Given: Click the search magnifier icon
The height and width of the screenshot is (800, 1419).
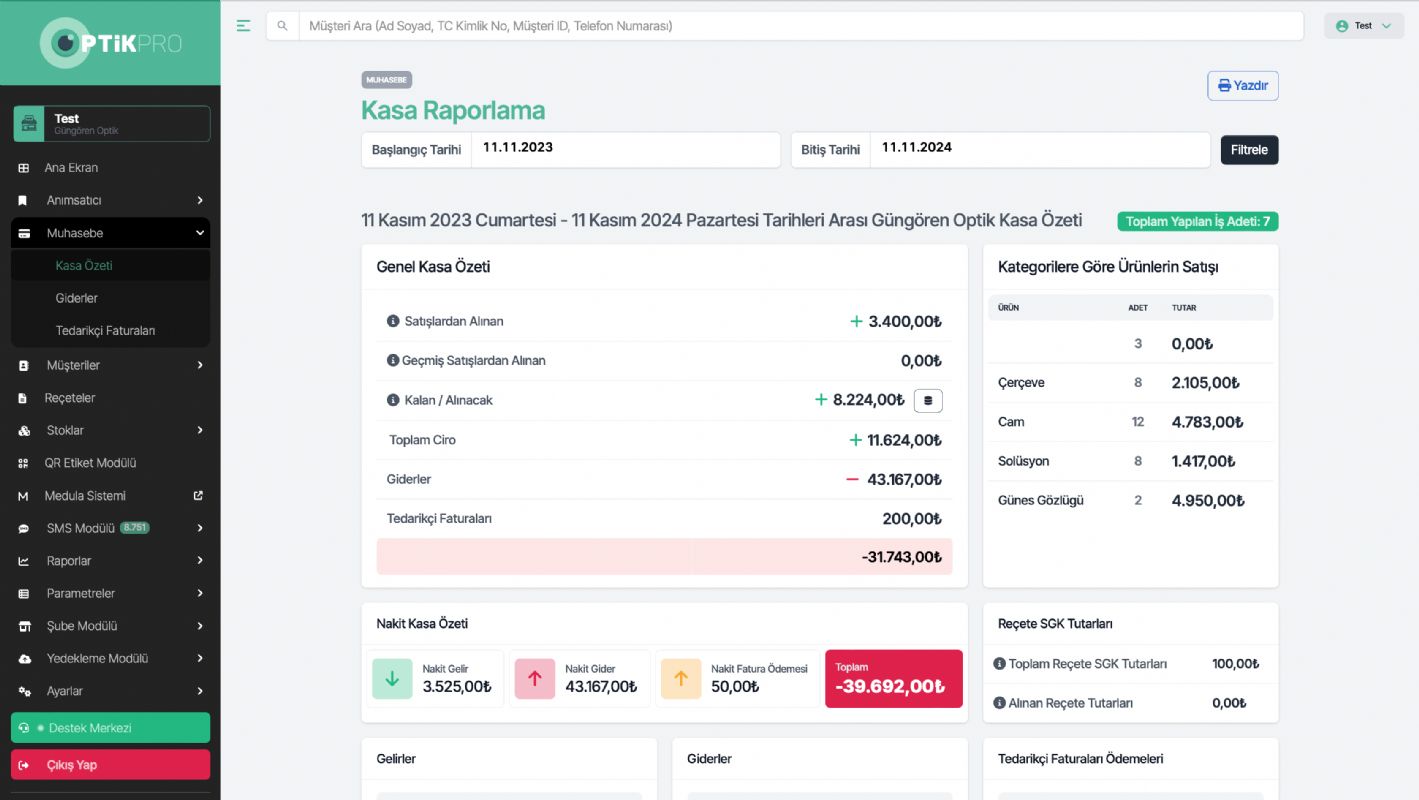Looking at the screenshot, I should [x=282, y=26].
